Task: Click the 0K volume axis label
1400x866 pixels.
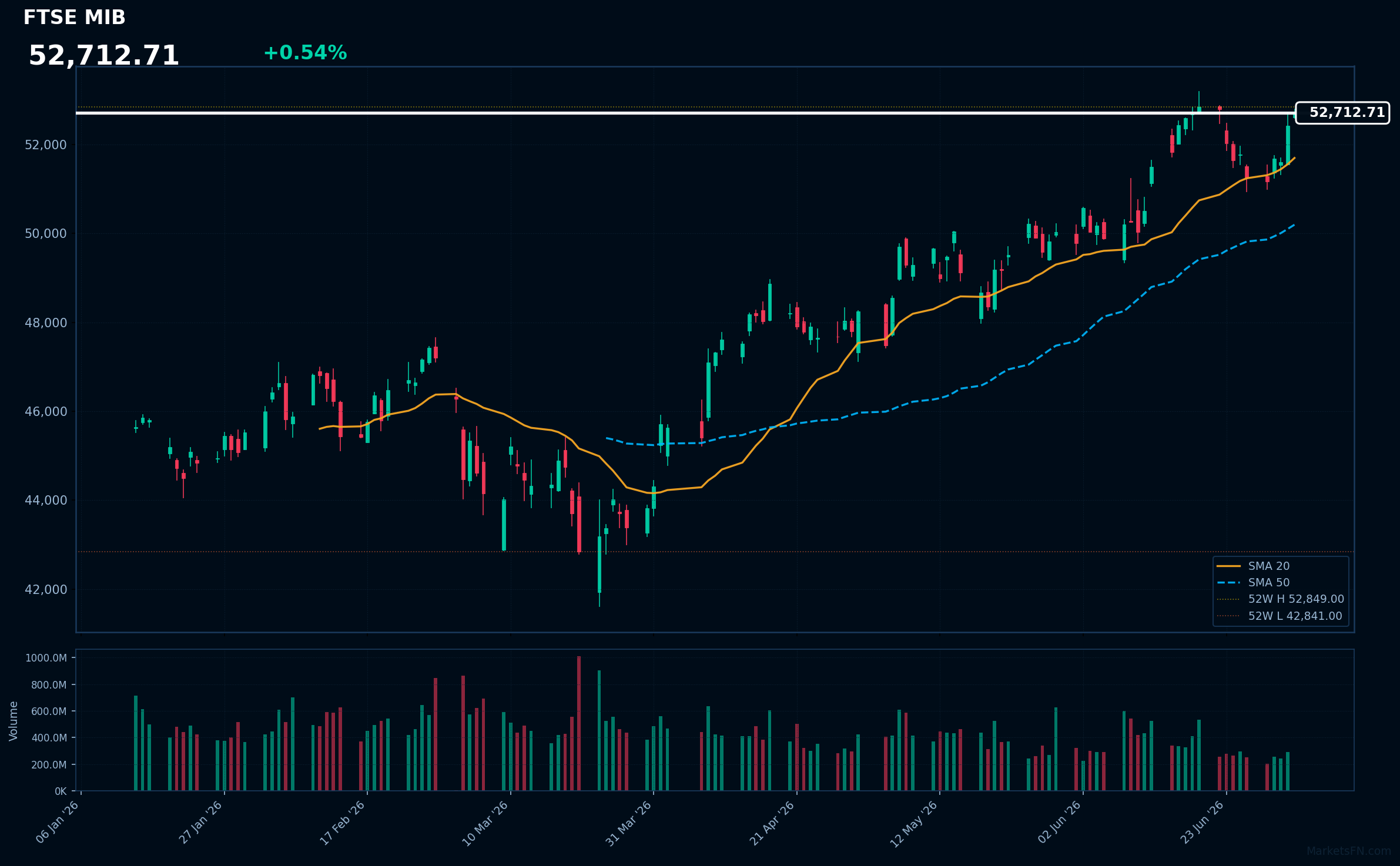Action: coord(61,791)
